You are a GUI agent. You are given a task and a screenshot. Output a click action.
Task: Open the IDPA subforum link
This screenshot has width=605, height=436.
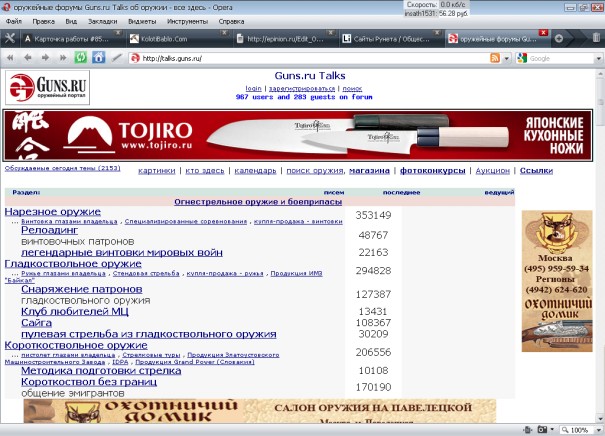(120, 362)
